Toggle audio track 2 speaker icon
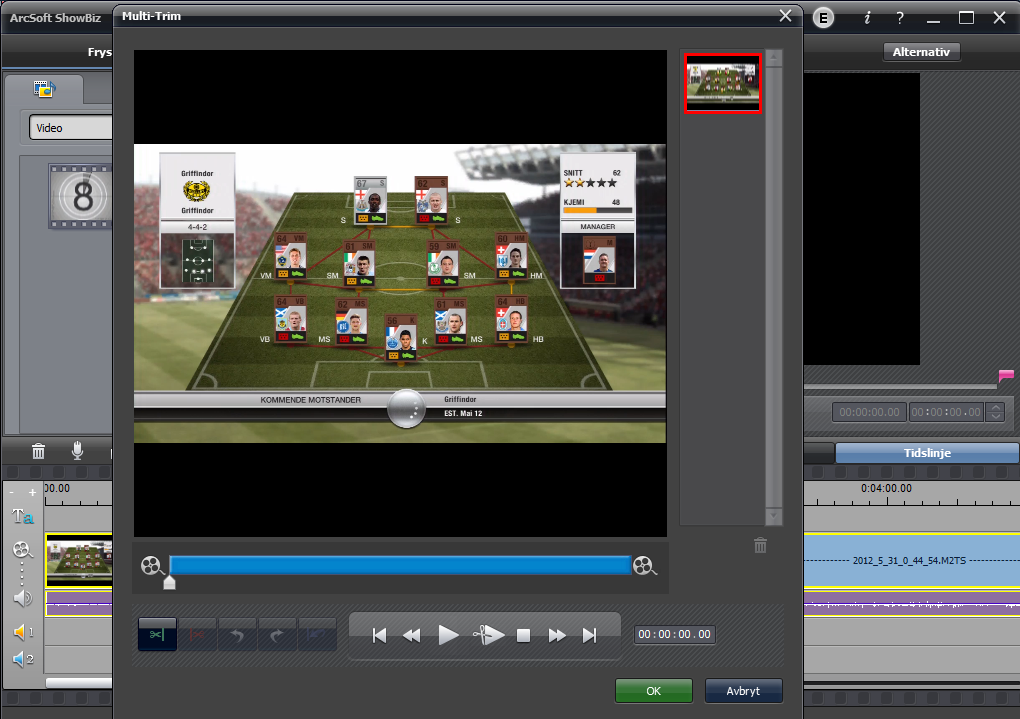 tap(23, 659)
